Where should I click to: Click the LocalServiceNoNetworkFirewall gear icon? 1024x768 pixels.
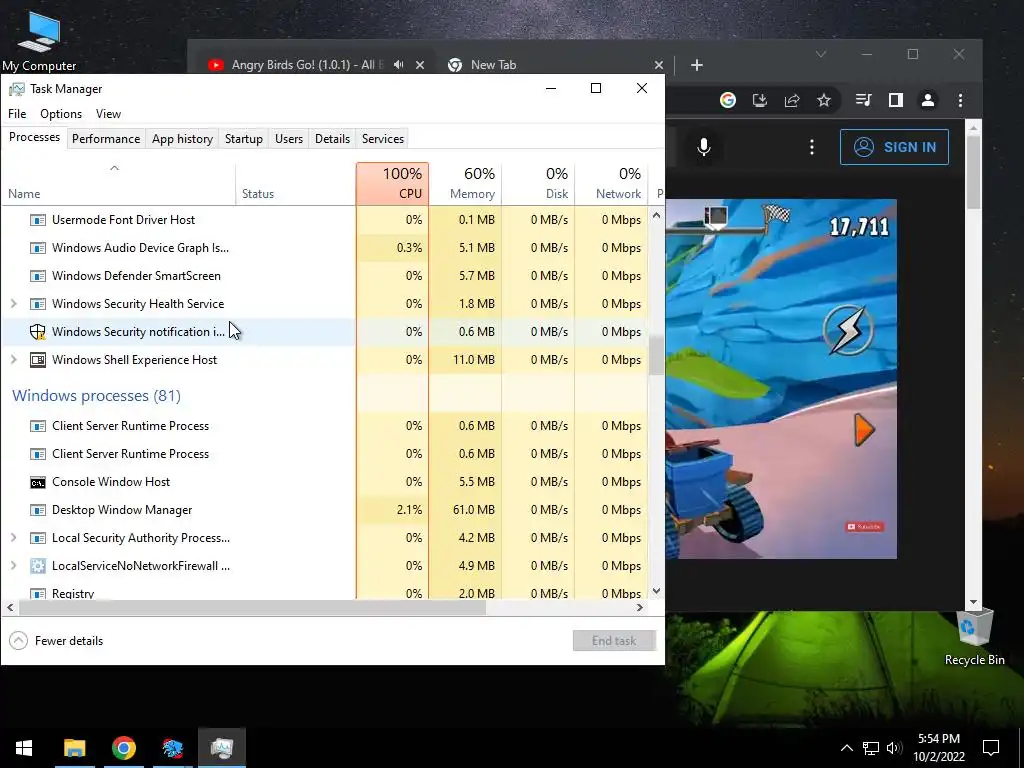38,566
